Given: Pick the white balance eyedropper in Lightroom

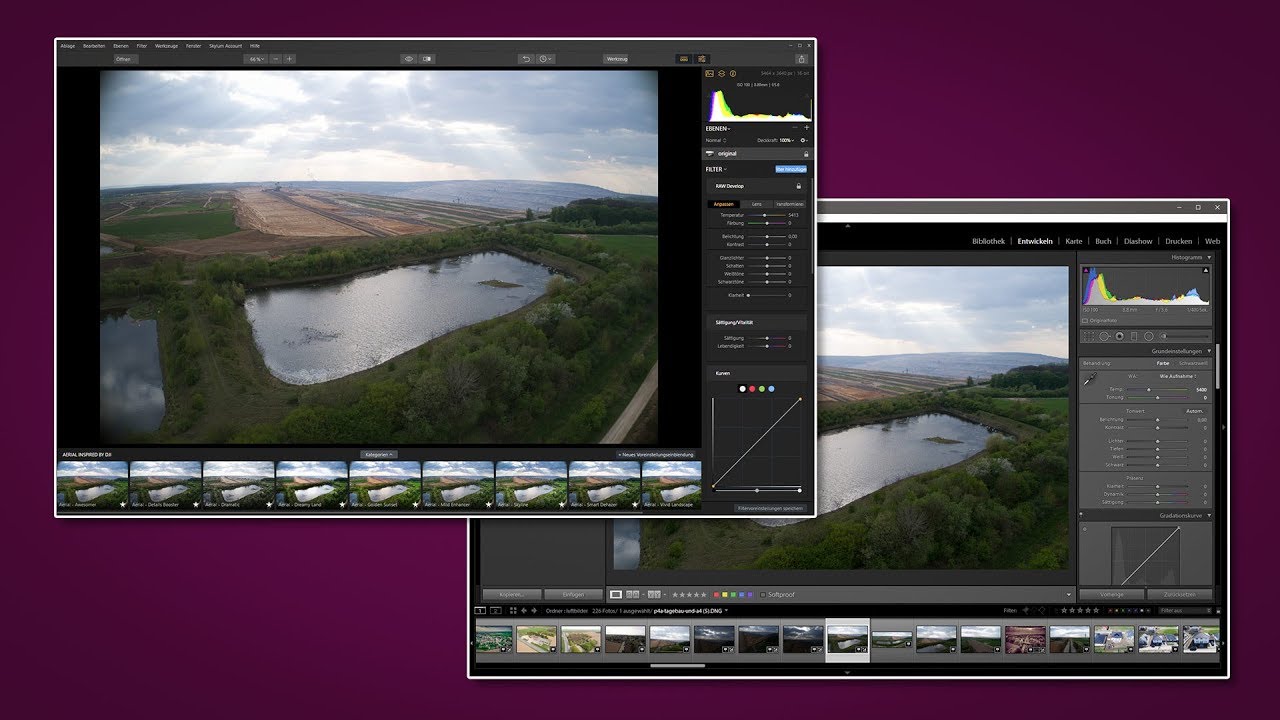Looking at the screenshot, I should click(x=1090, y=378).
